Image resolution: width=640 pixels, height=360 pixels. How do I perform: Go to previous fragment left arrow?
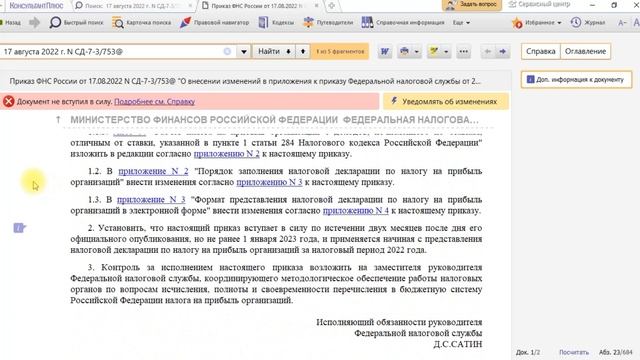(487, 51)
